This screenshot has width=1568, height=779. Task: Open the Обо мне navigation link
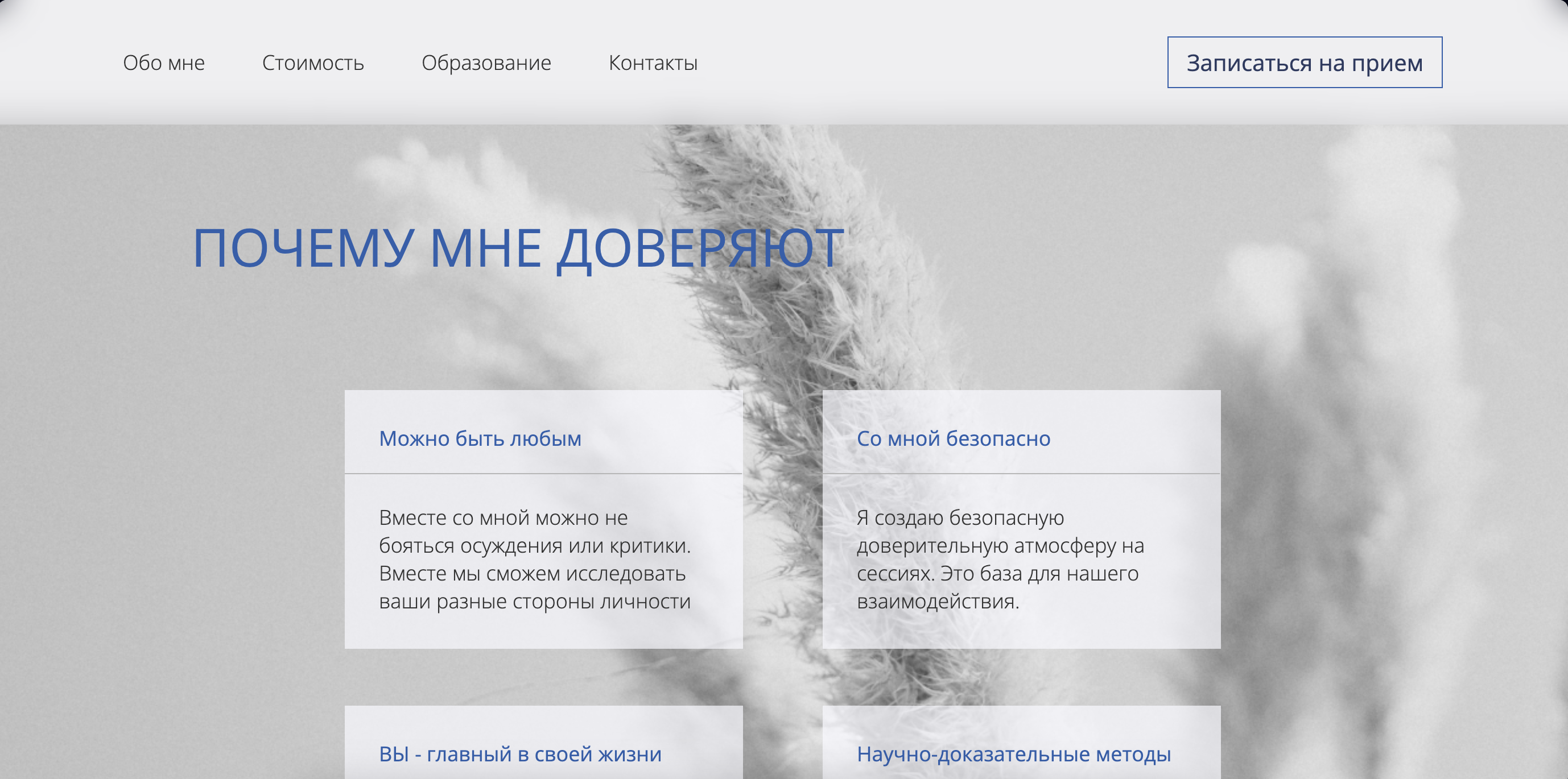click(x=164, y=63)
